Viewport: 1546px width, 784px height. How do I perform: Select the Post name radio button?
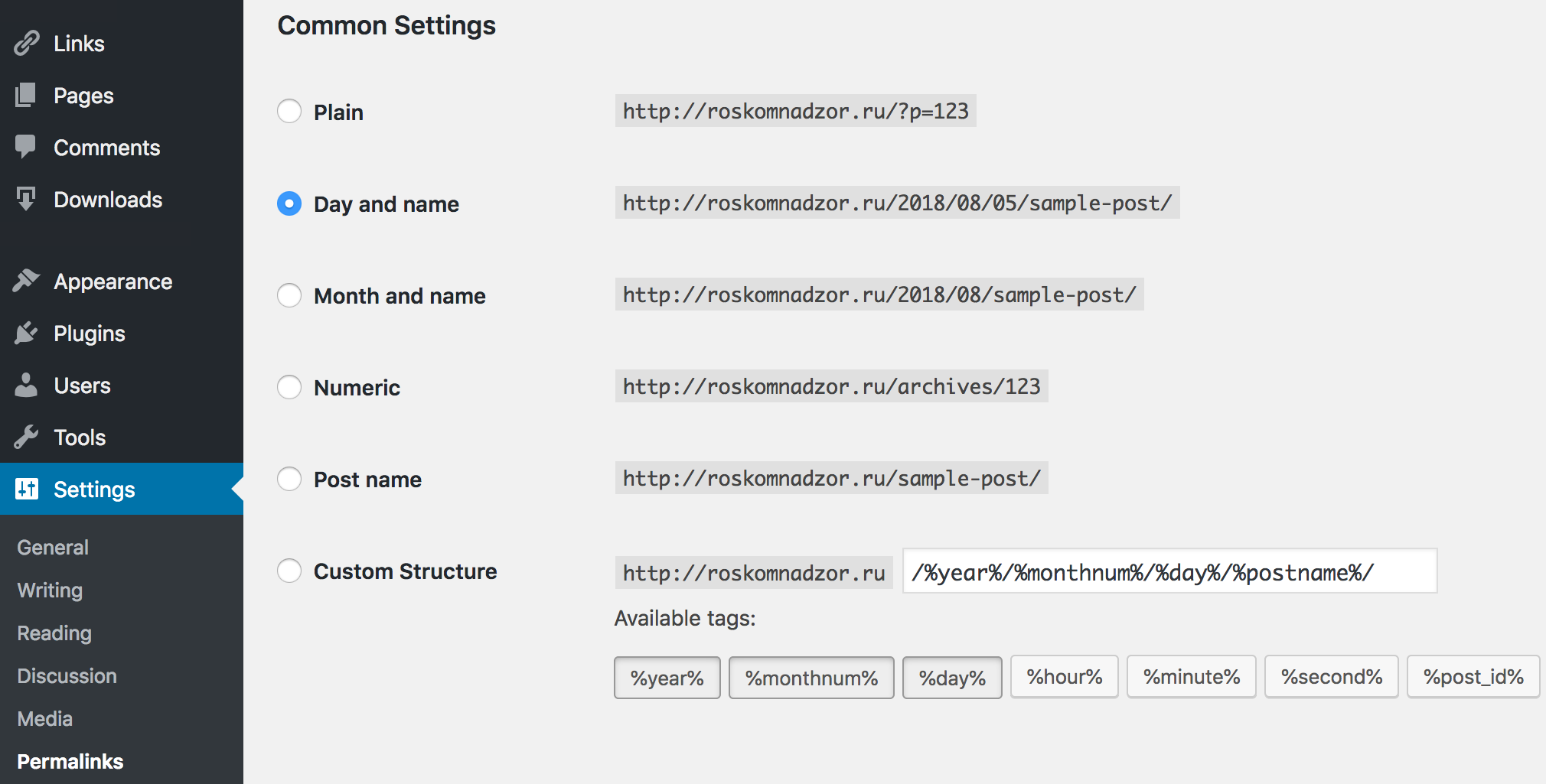click(289, 478)
